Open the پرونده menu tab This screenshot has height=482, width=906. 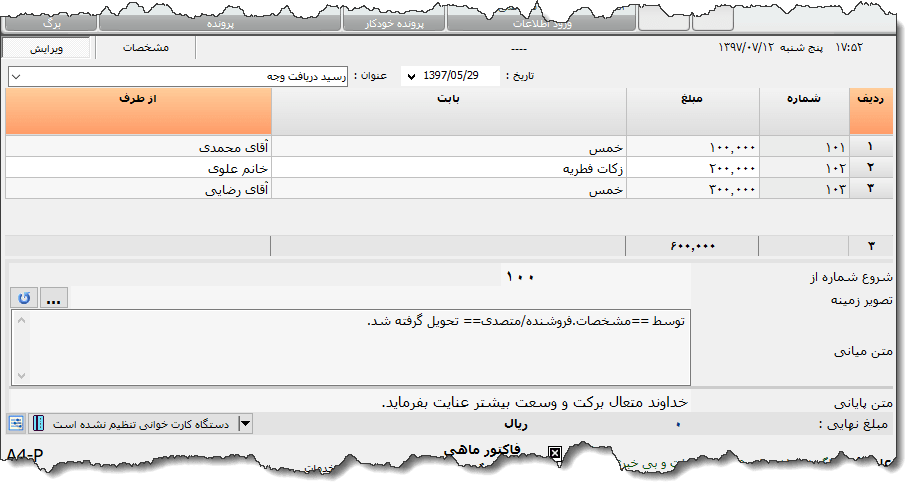pos(220,24)
